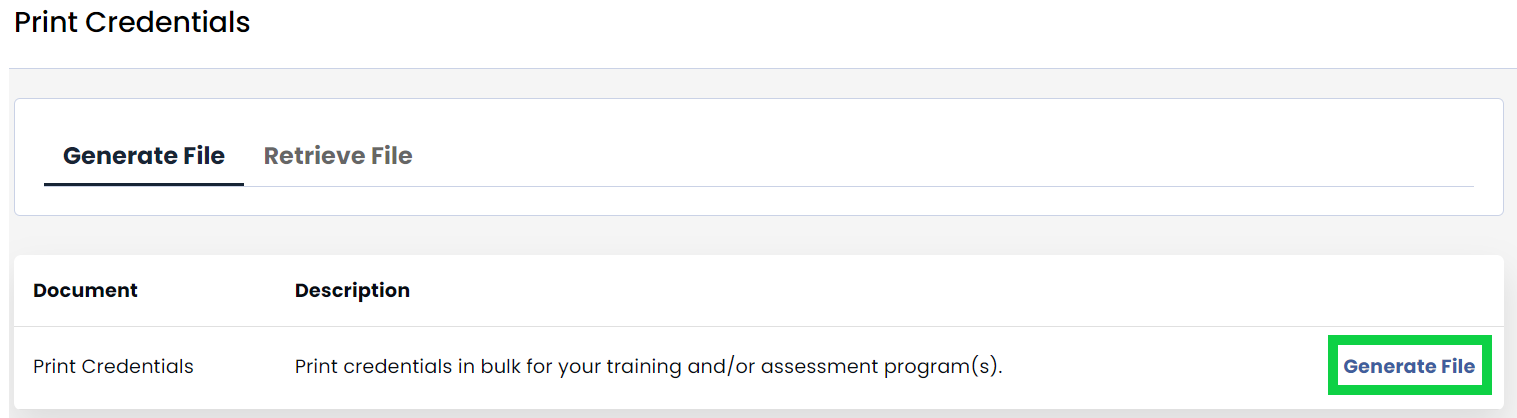Click the Document column header
This screenshot has height=418, width=1517.
point(85,290)
